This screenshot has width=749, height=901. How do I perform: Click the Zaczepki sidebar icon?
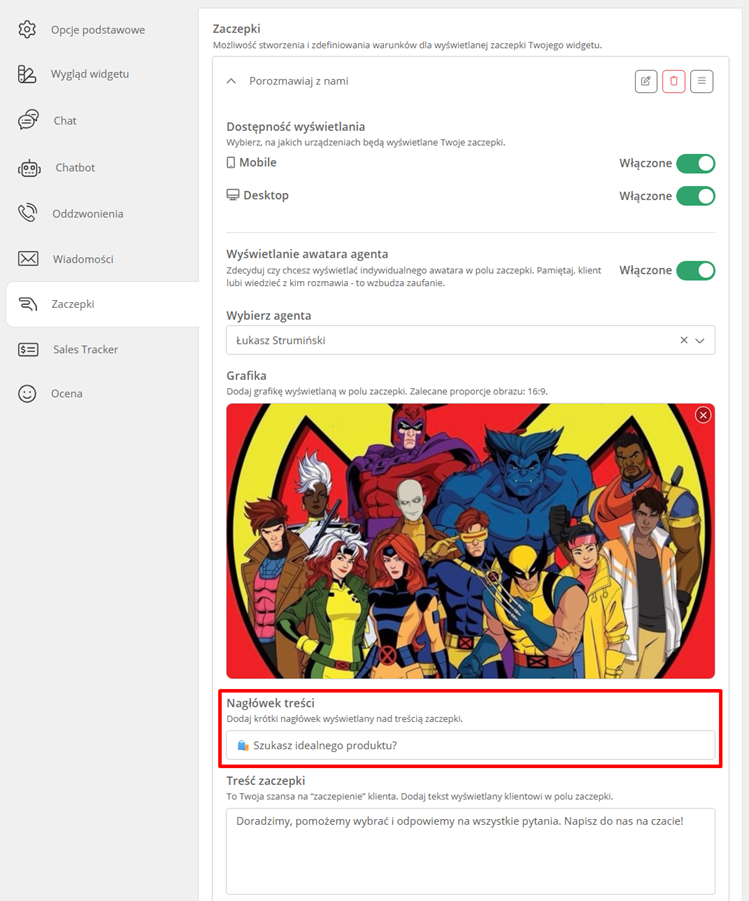click(28, 304)
